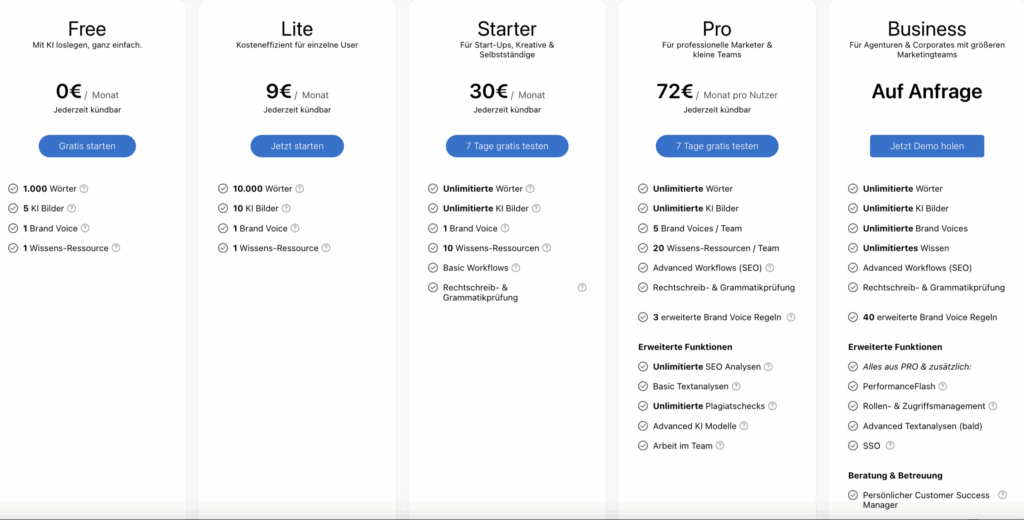Click help icon for Persönlicher Customer Success Manager
The image size is (1024, 520).
1002,495
